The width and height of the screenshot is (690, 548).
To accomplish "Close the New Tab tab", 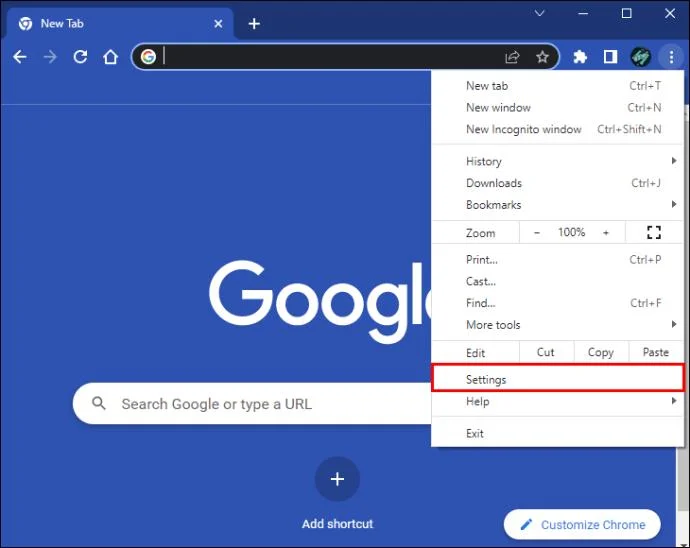I will coord(218,24).
